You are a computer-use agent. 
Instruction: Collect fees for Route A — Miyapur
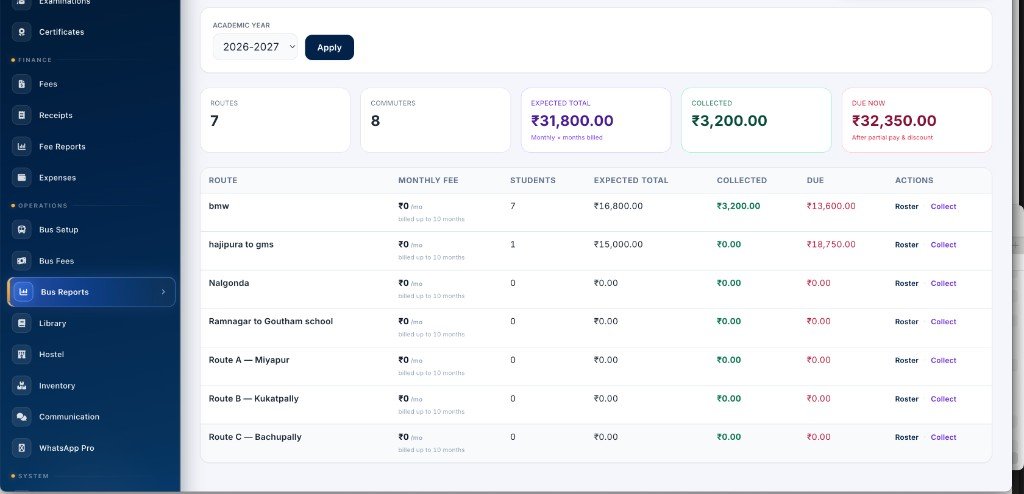click(943, 361)
